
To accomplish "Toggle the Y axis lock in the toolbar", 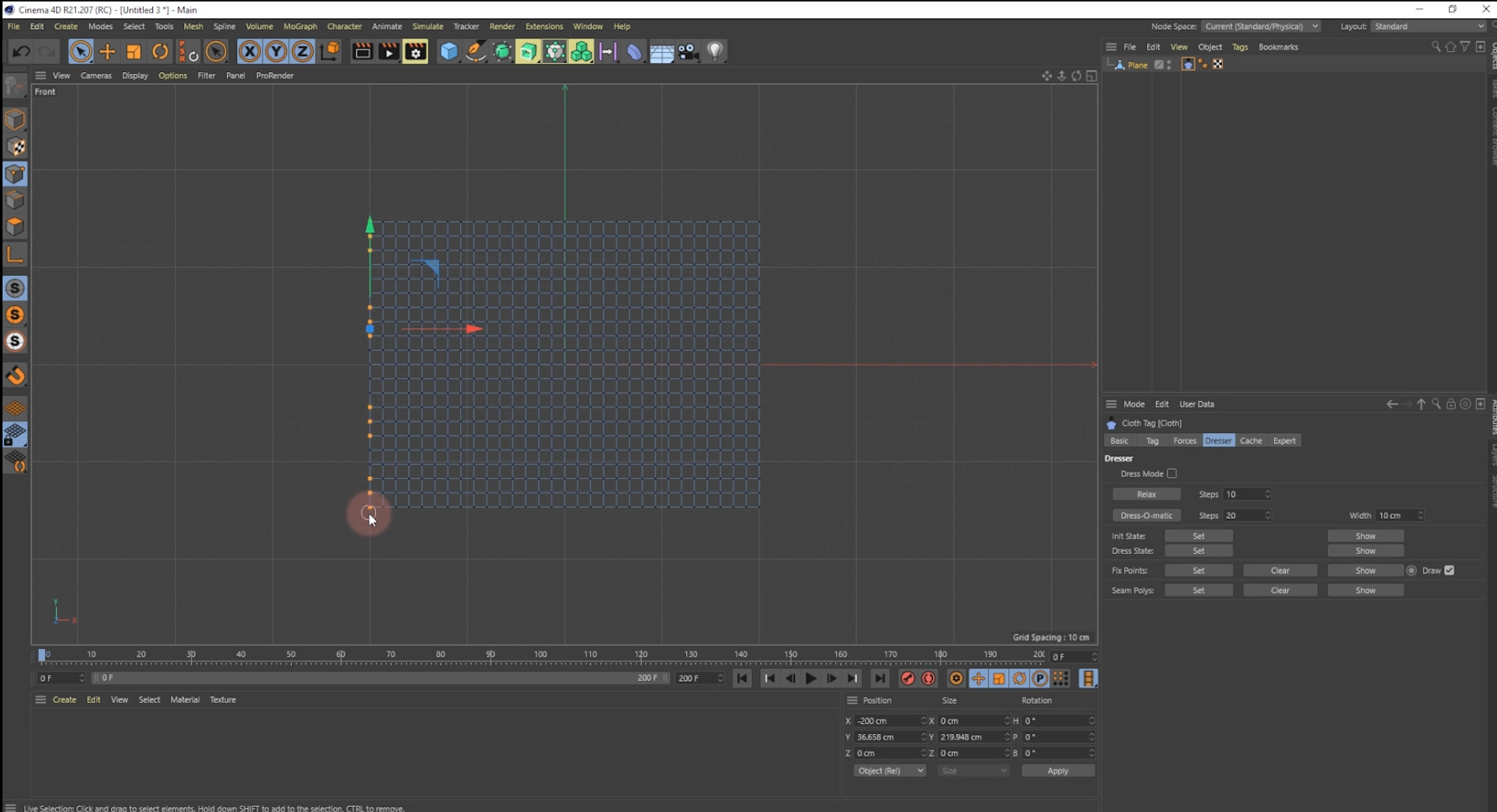I will [275, 51].
